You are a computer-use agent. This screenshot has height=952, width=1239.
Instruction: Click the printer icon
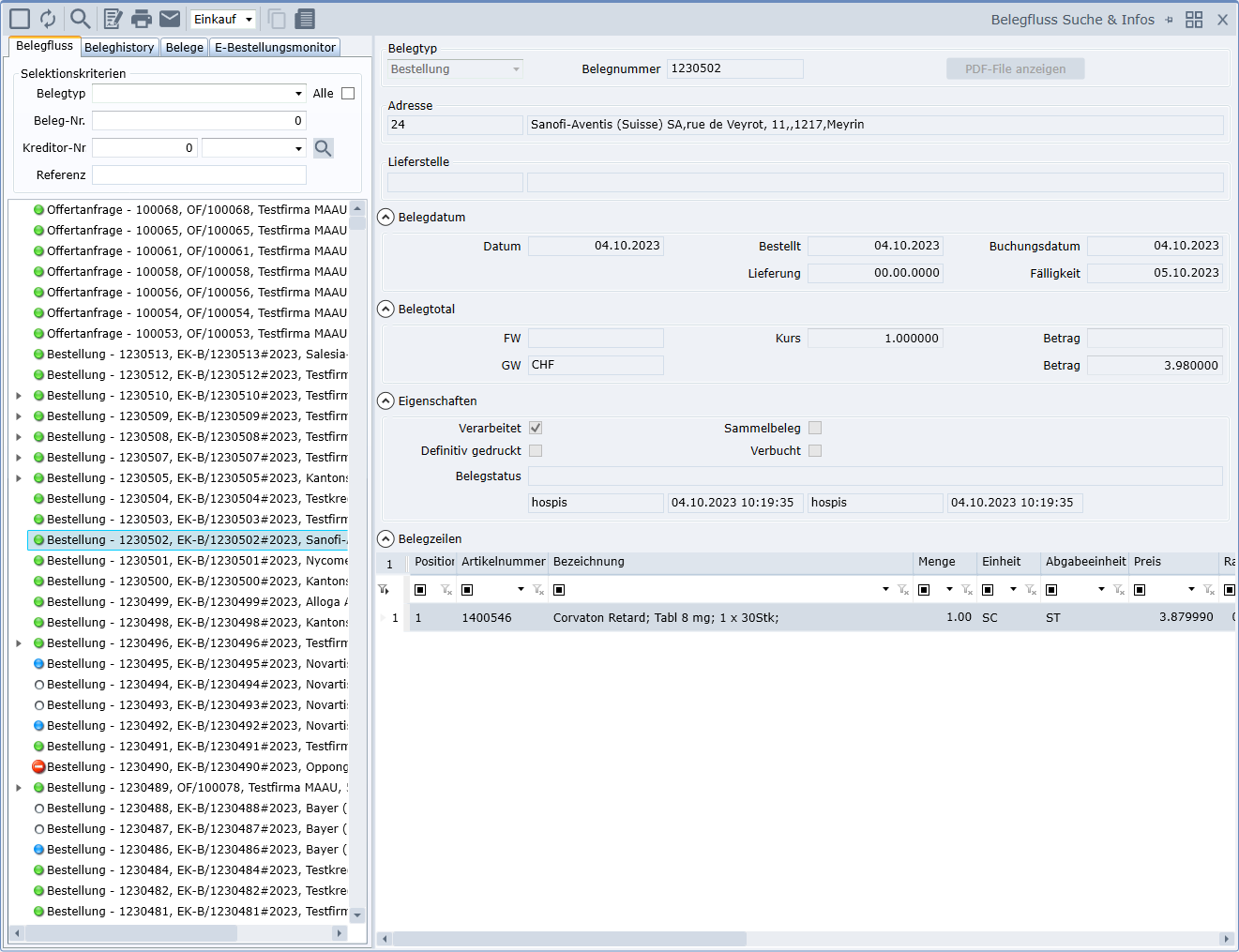(x=142, y=19)
